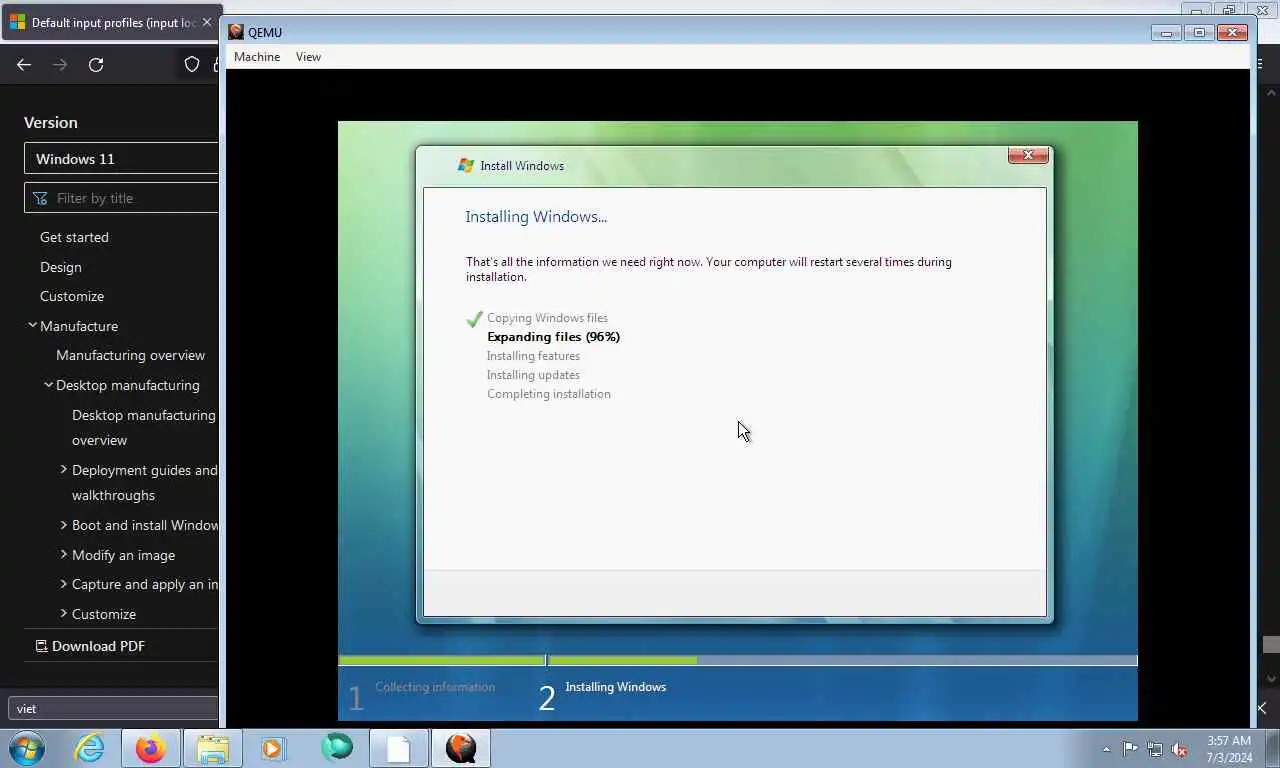Click the green checkmark beside Copying Windows files
This screenshot has height=768, width=1280.
point(474,319)
